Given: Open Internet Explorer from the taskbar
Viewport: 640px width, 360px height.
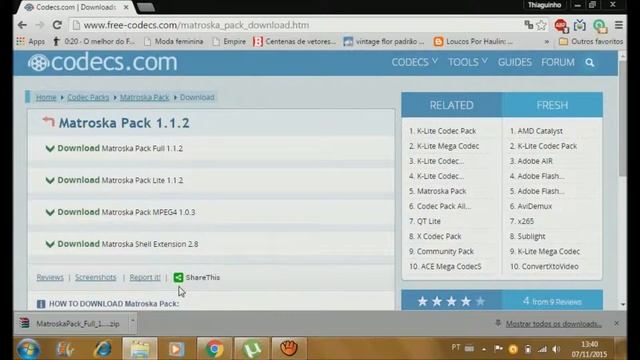Looking at the screenshot, I should pyautogui.click(x=102, y=349).
